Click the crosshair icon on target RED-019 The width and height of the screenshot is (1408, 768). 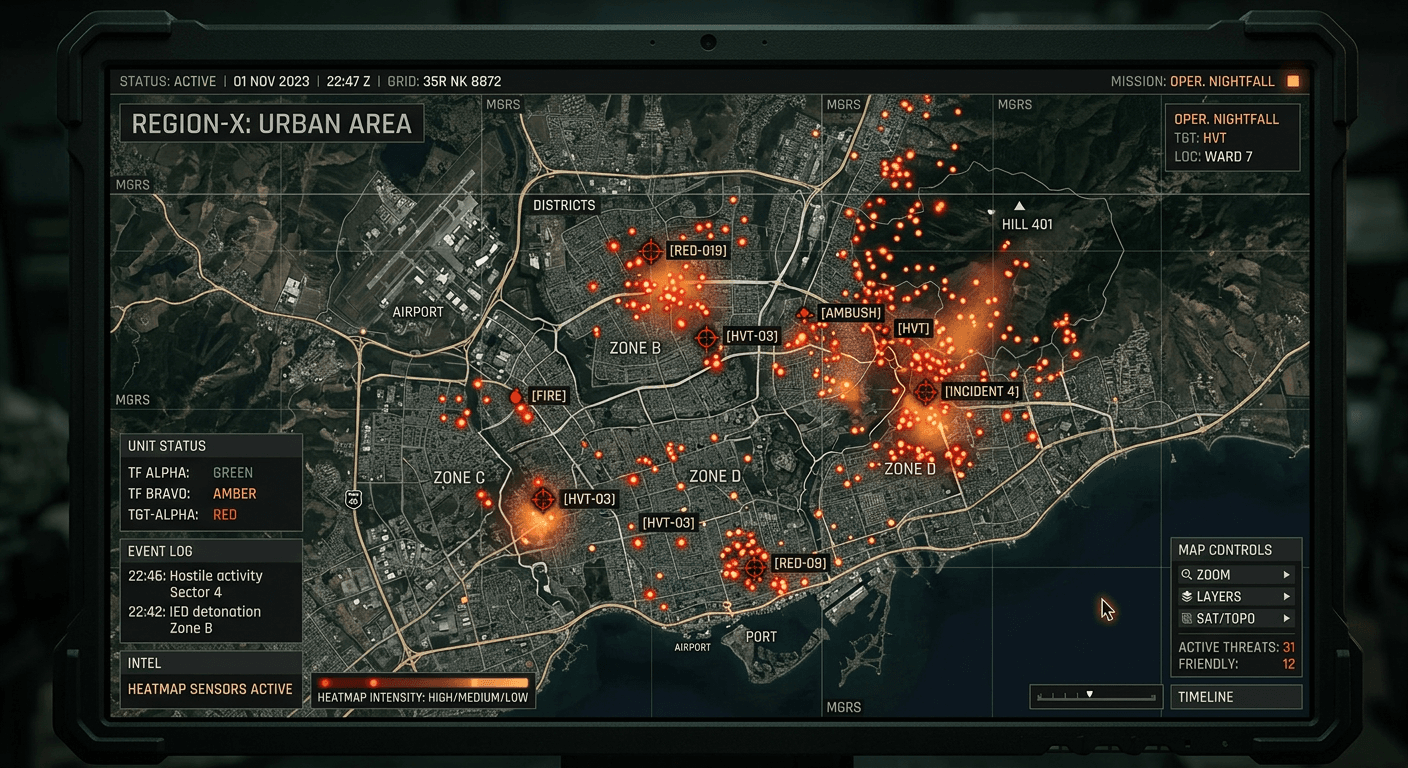click(x=650, y=251)
